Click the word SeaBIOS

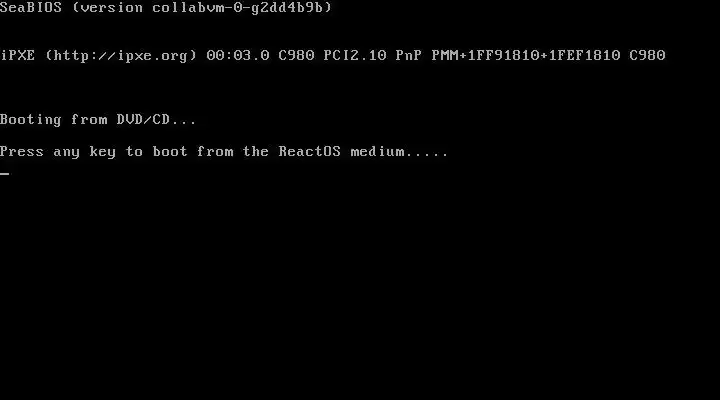click(31, 8)
